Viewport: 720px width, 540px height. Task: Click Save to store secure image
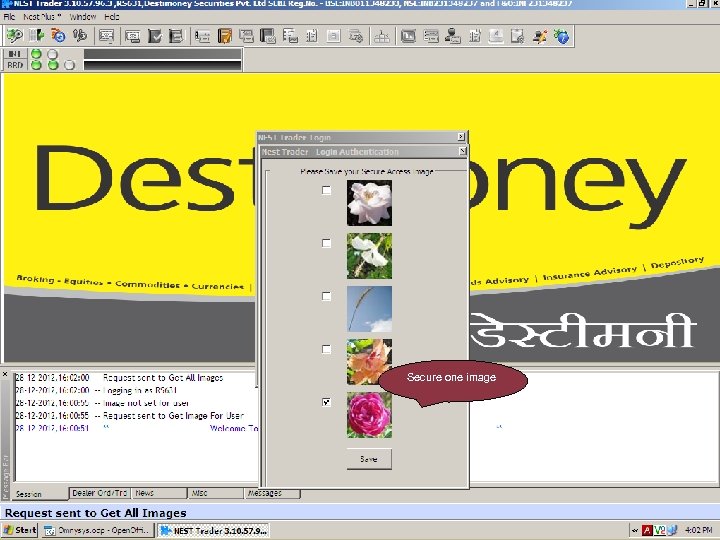369,459
